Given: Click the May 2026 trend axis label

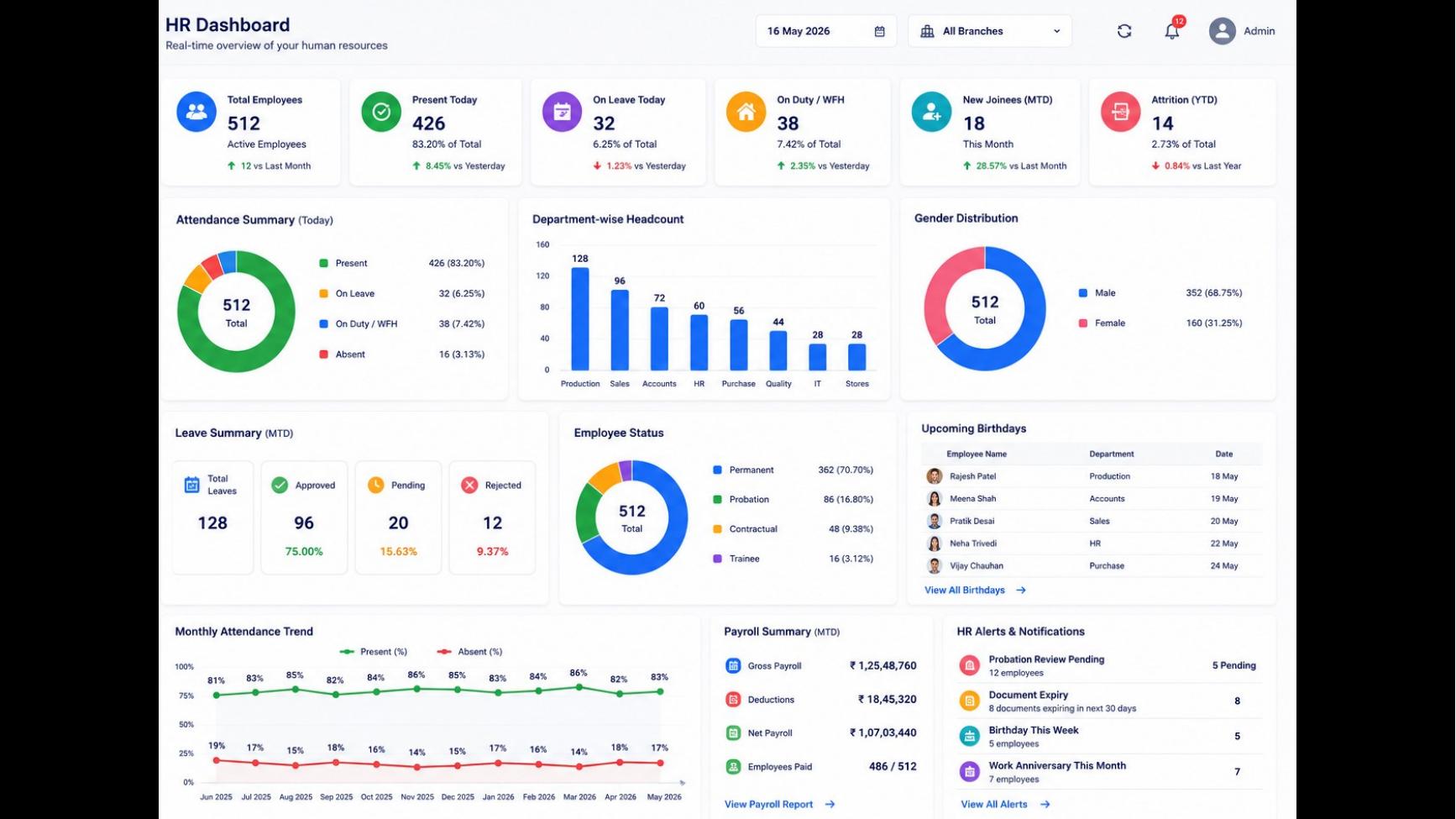Looking at the screenshot, I should pos(665,796).
